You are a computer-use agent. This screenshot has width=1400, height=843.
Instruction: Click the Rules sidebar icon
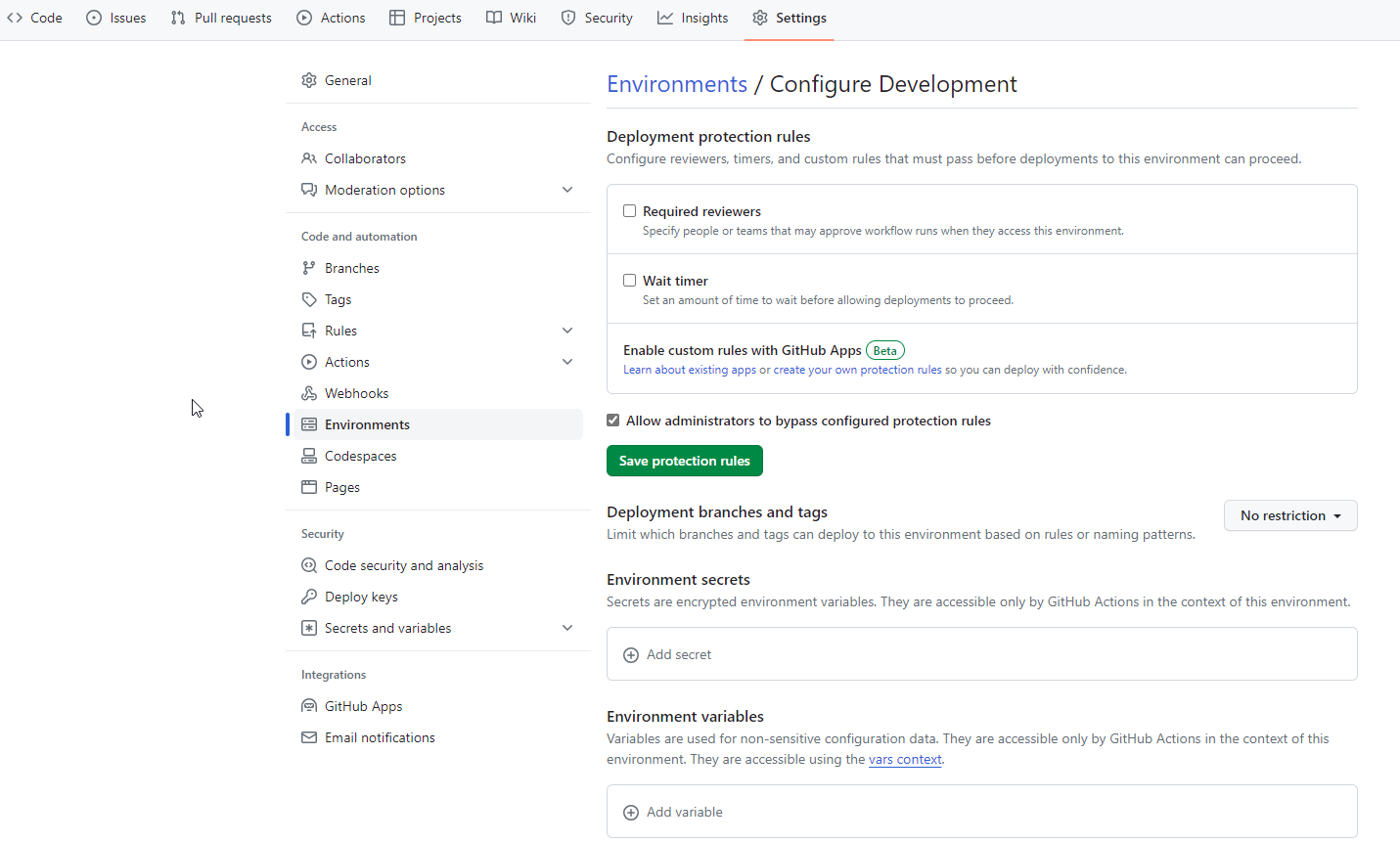point(309,331)
